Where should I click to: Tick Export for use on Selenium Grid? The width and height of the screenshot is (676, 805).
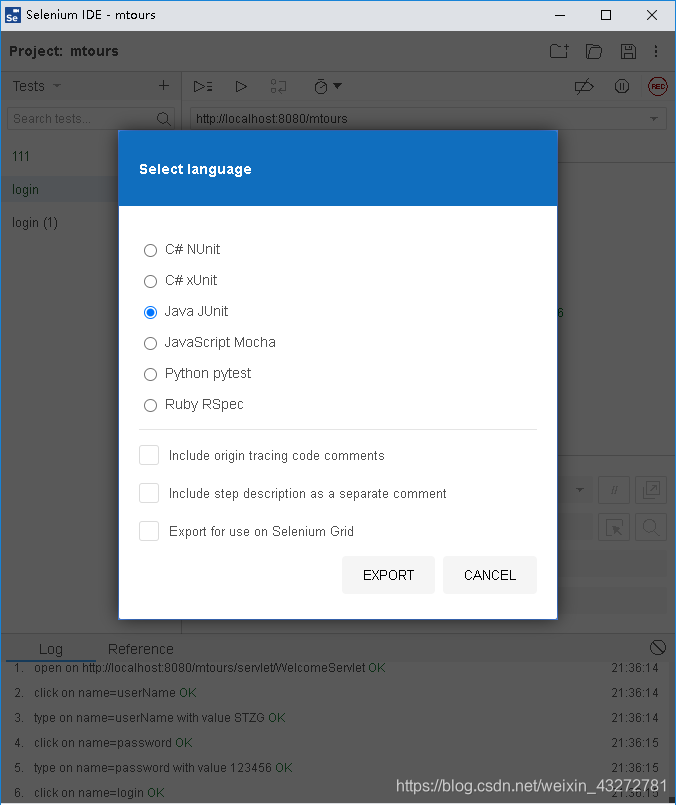point(149,531)
